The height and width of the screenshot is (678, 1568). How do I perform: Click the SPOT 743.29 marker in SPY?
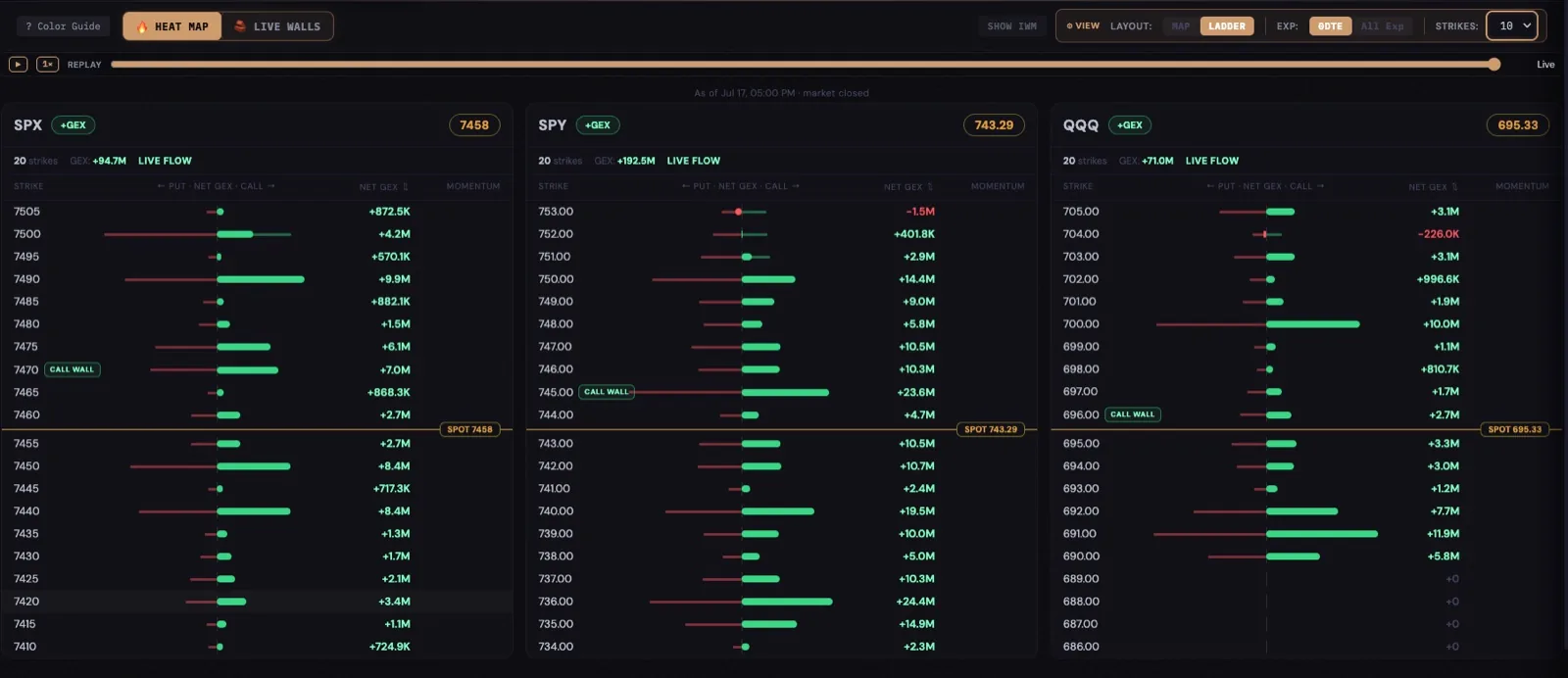point(991,429)
